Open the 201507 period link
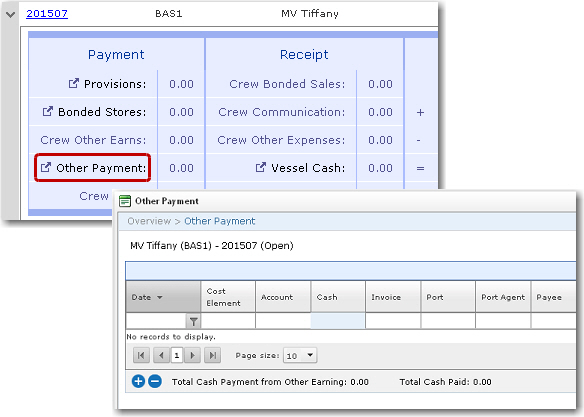Image resolution: width=584 pixels, height=417 pixels. tap(47, 14)
